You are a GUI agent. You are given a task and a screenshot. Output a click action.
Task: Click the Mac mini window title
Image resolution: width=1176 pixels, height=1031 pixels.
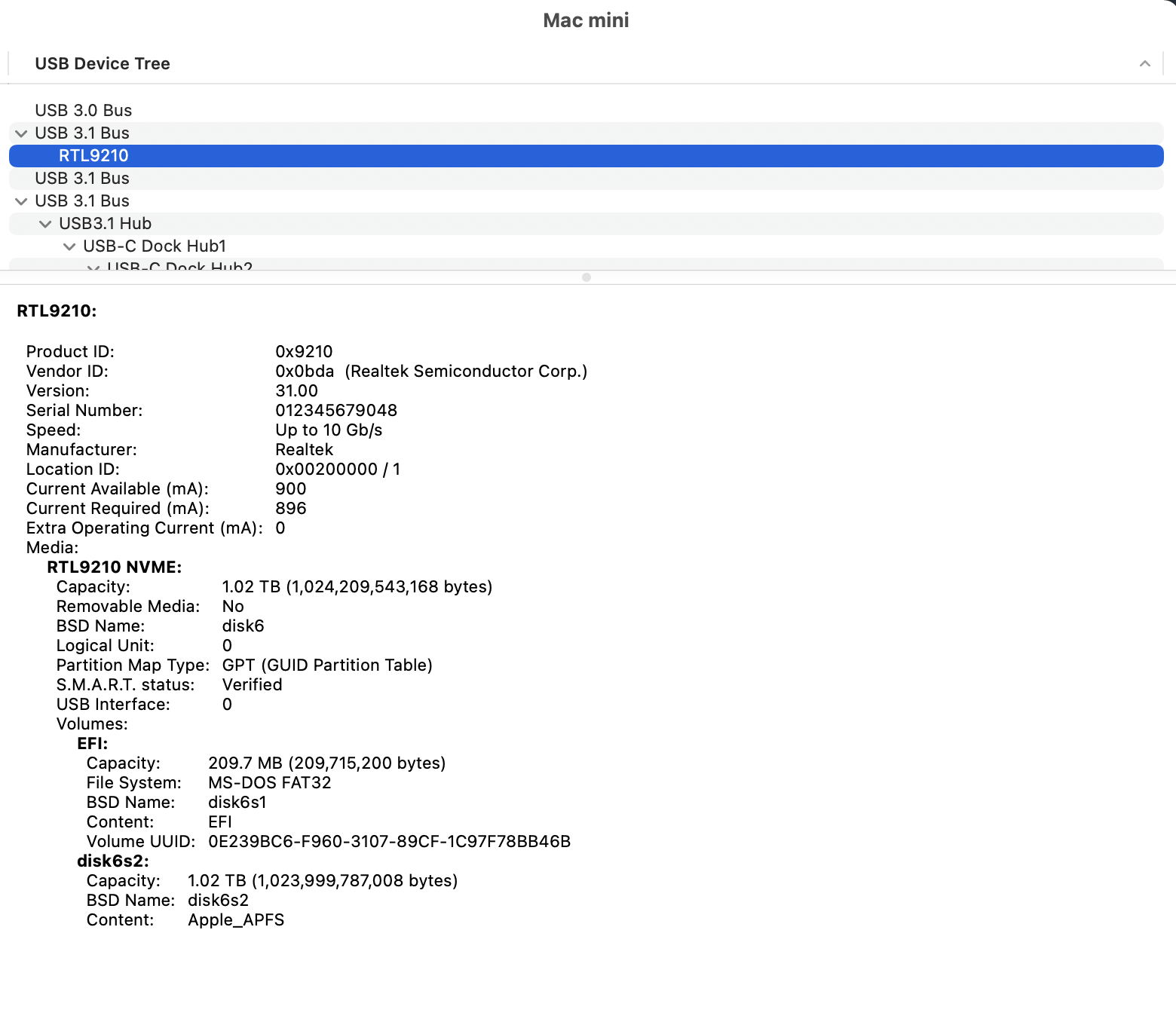[x=586, y=20]
